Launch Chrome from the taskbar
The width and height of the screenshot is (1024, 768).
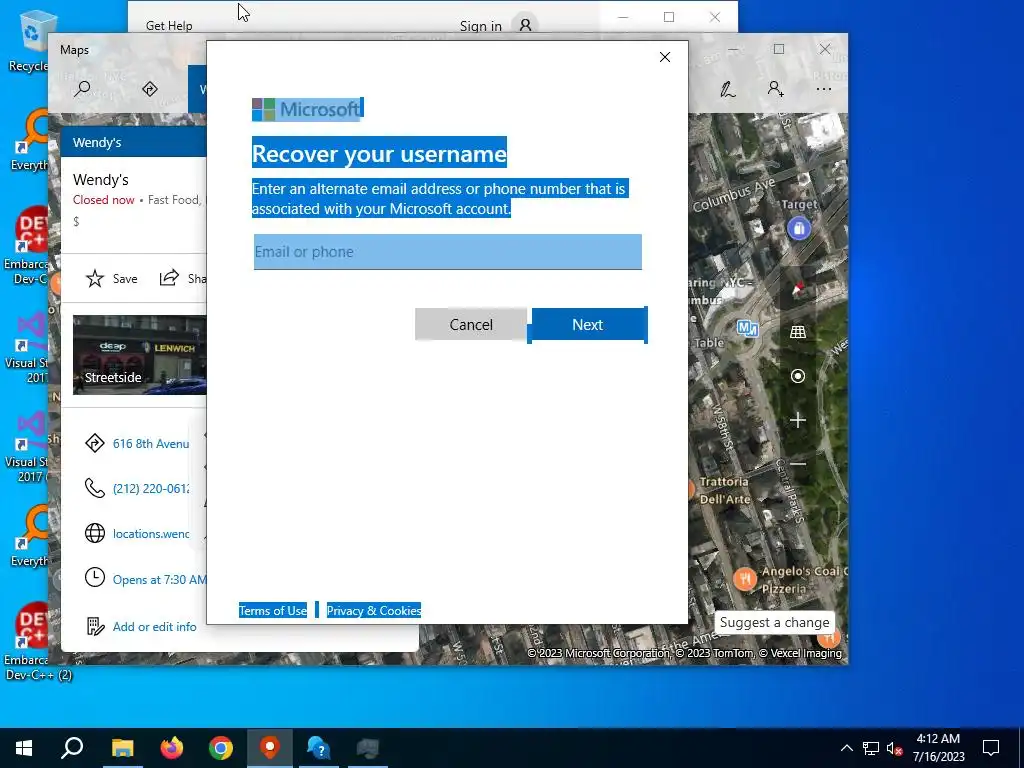pyautogui.click(x=221, y=748)
